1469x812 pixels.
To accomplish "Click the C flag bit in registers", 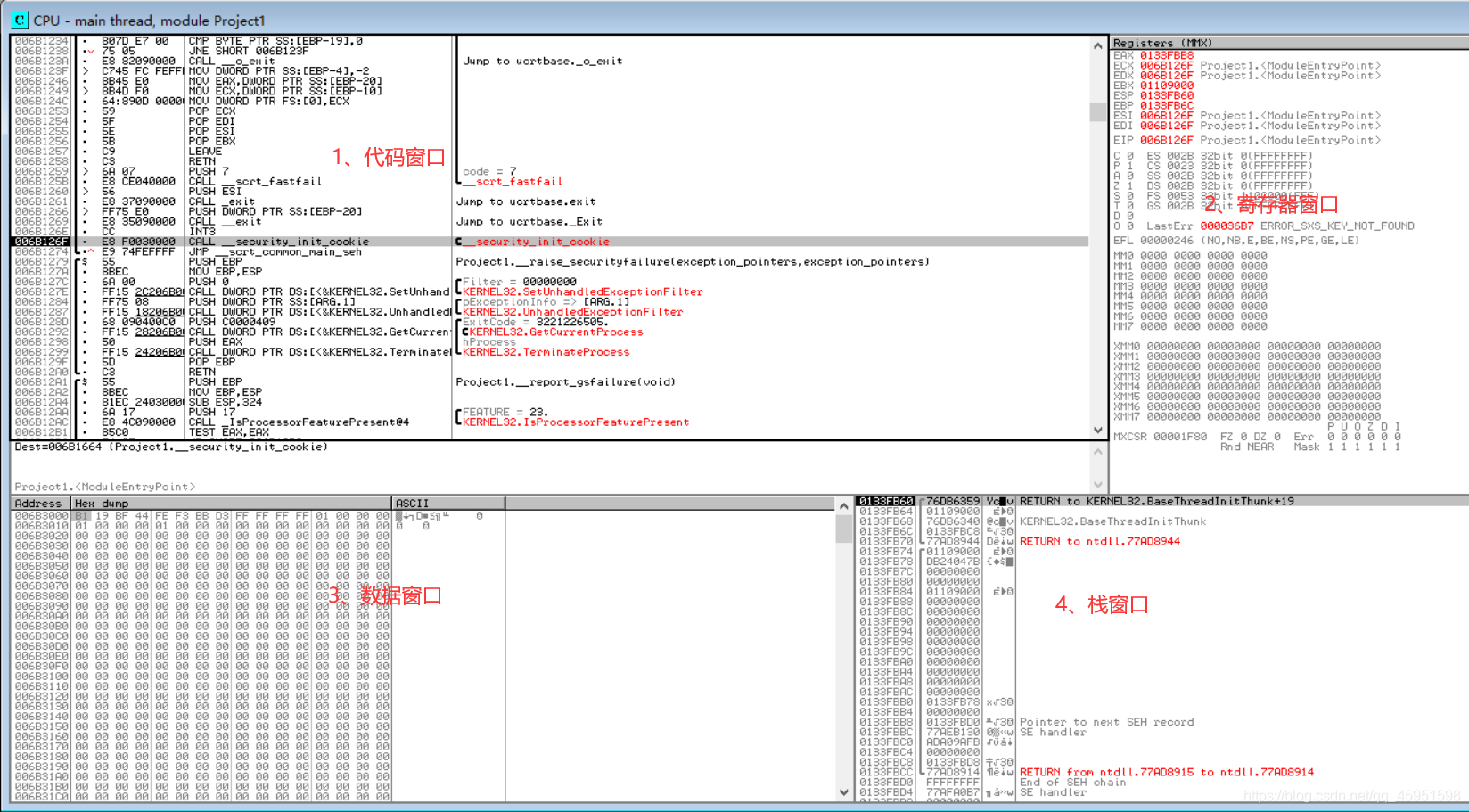I will [x=1130, y=156].
